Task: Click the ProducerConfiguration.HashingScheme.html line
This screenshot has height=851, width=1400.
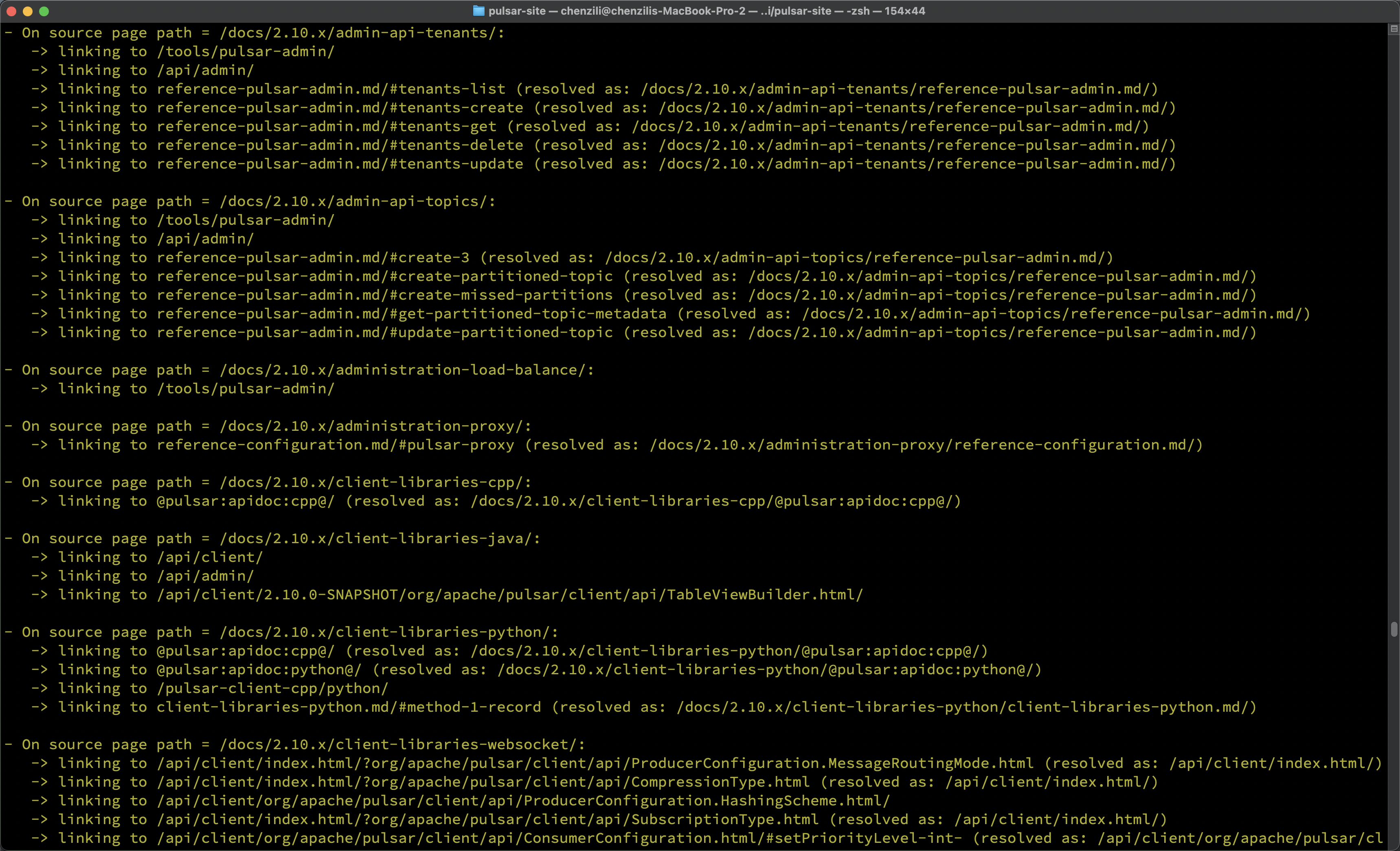Action: (461, 801)
